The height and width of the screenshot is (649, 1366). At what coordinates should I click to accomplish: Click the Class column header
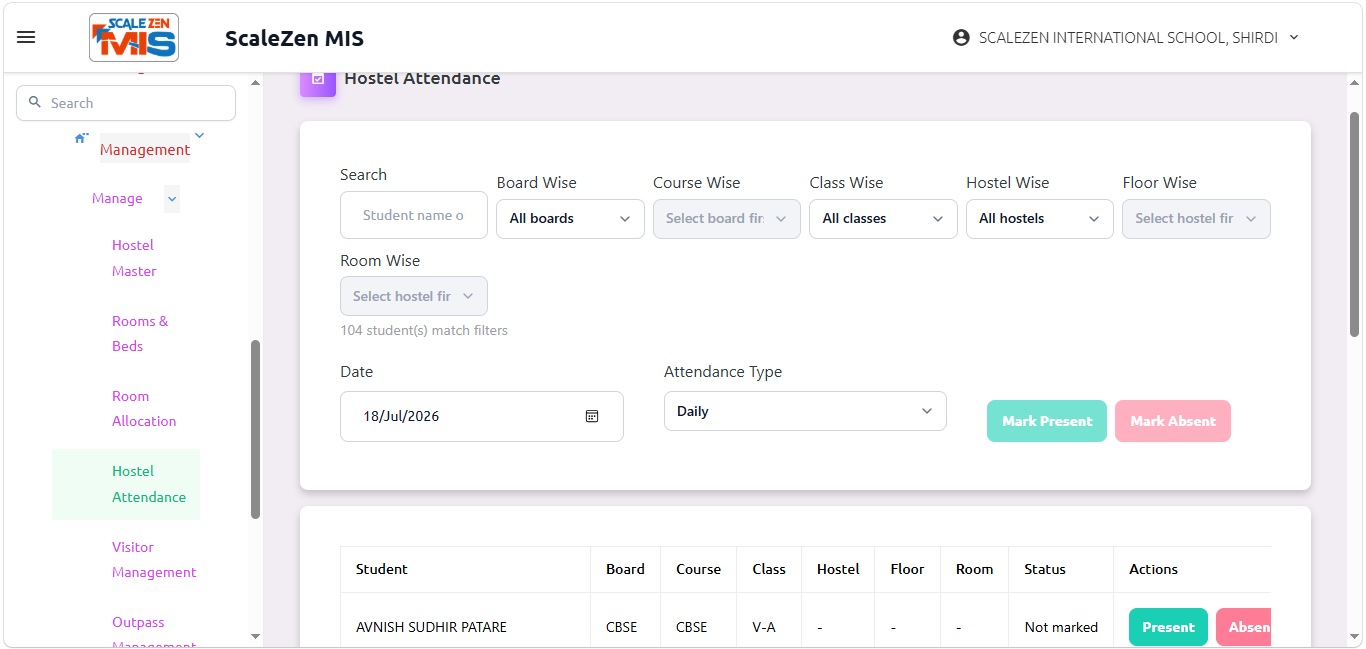pos(769,569)
